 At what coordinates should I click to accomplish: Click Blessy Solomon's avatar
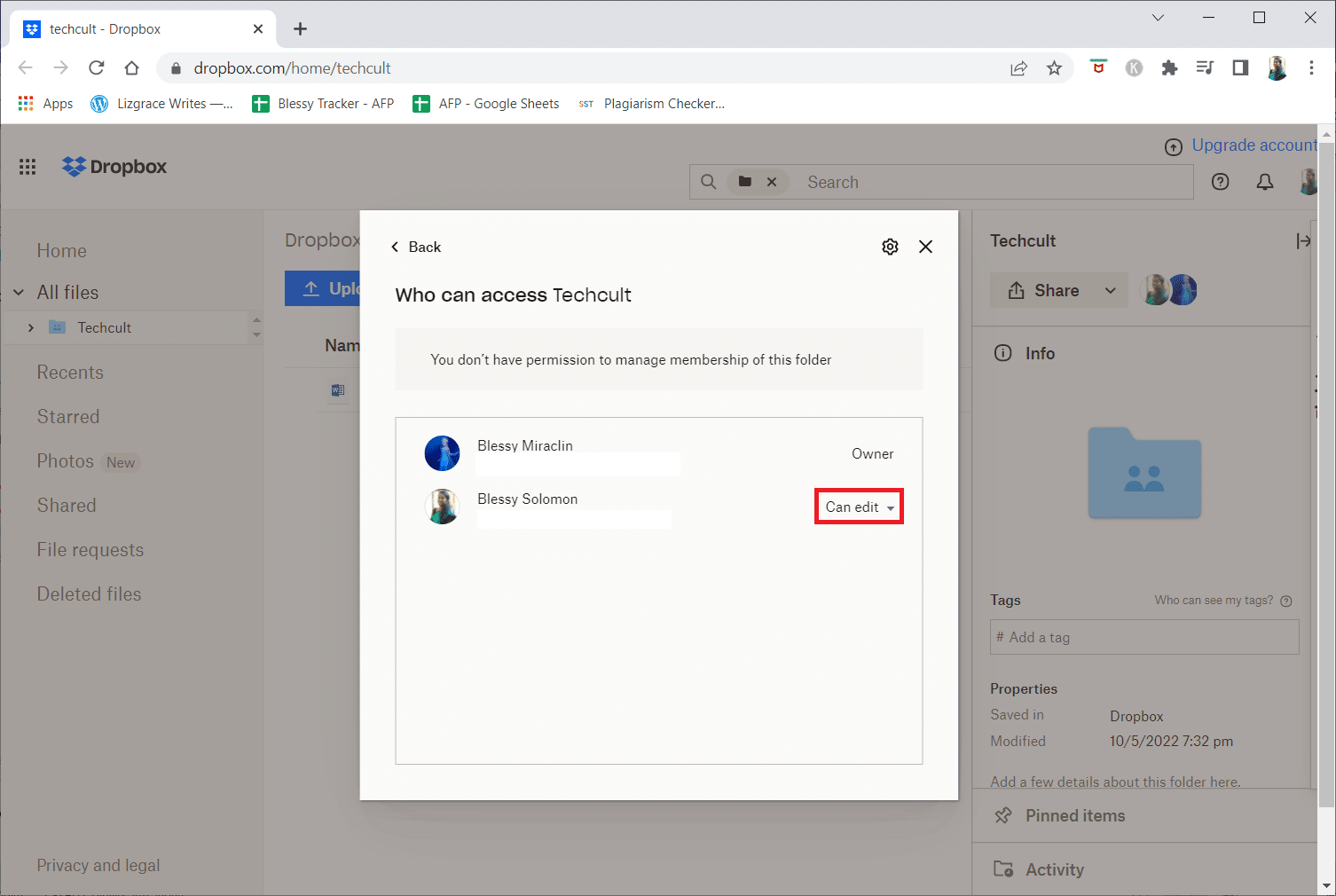point(442,507)
